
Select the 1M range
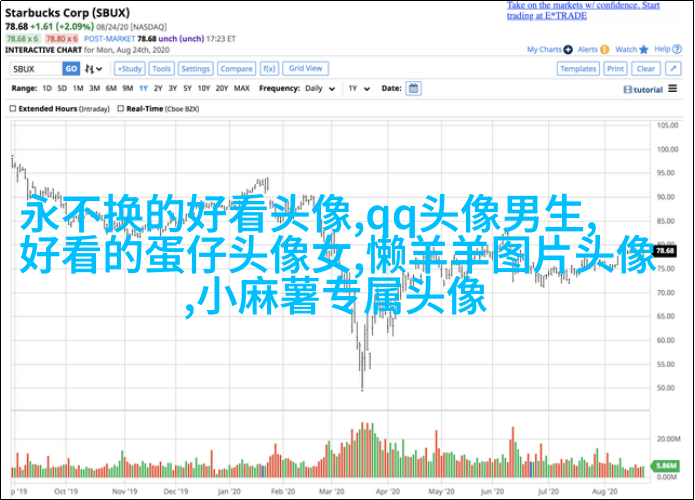78,88
